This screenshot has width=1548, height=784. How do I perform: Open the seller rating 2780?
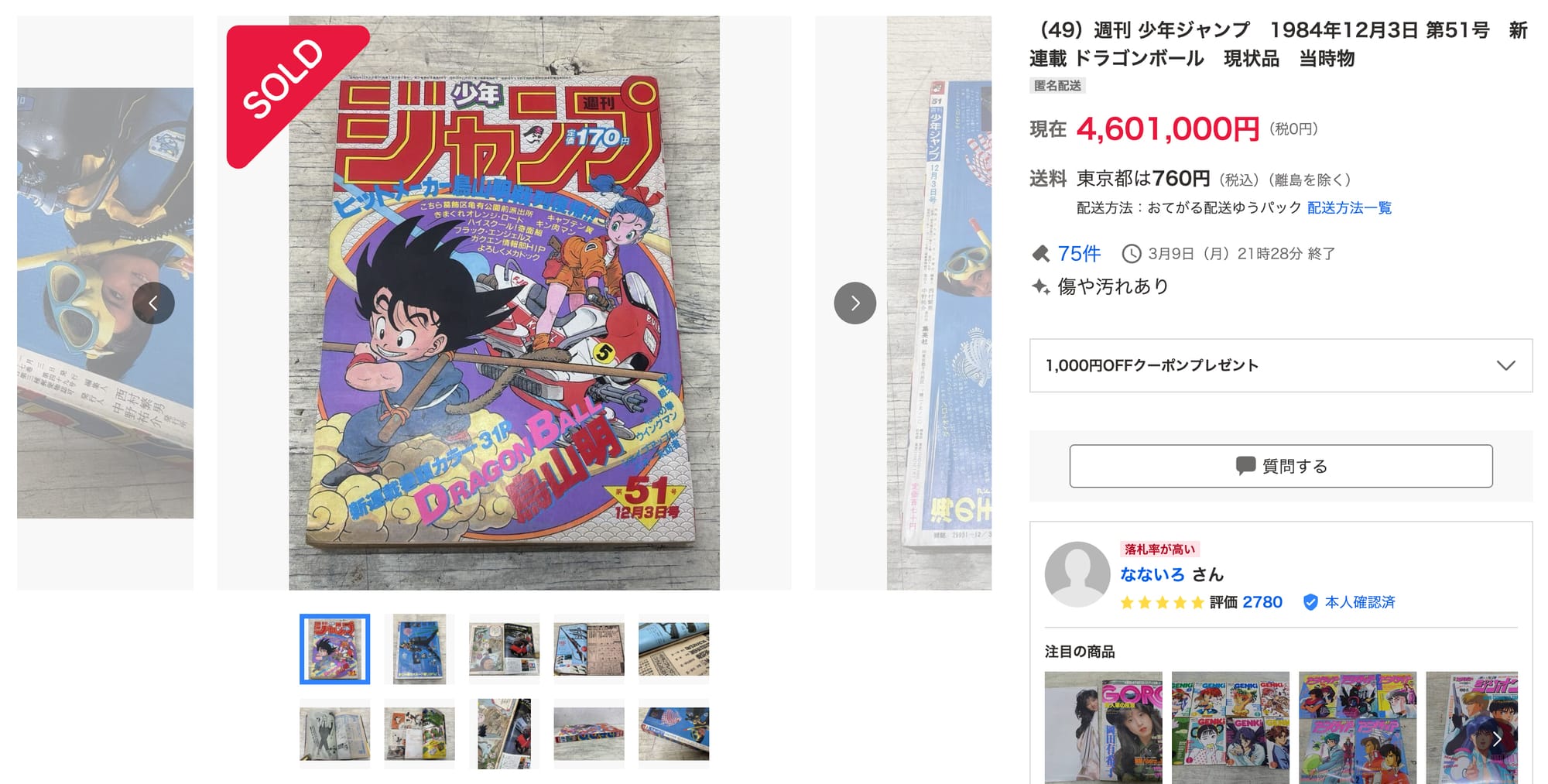pos(1262,602)
